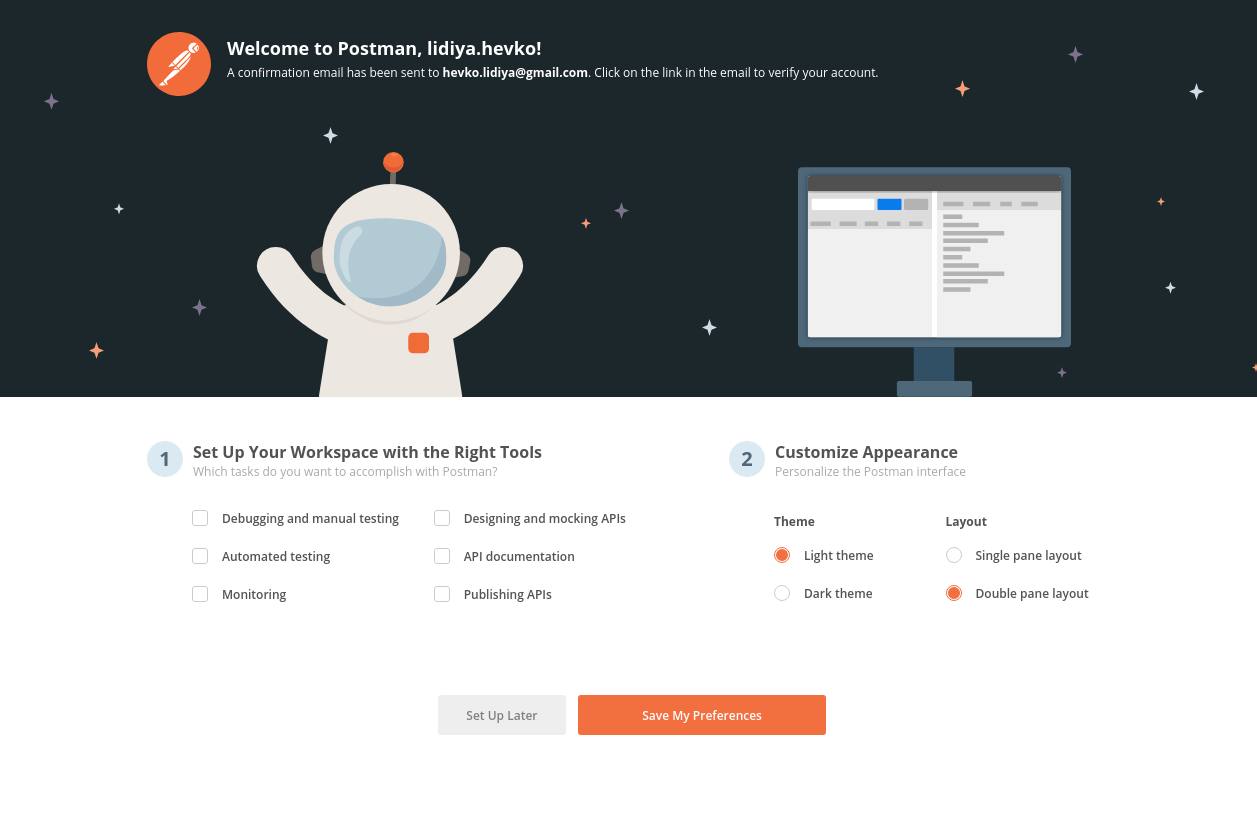Click the hevko.lidiya@gmail.com email text
The height and width of the screenshot is (823, 1257).
[515, 72]
